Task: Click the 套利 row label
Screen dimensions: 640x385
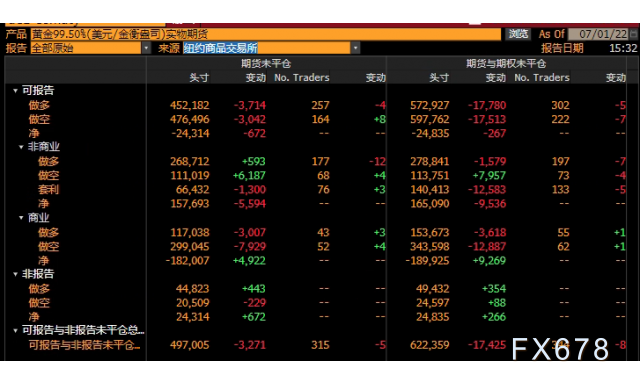Action: (x=49, y=190)
